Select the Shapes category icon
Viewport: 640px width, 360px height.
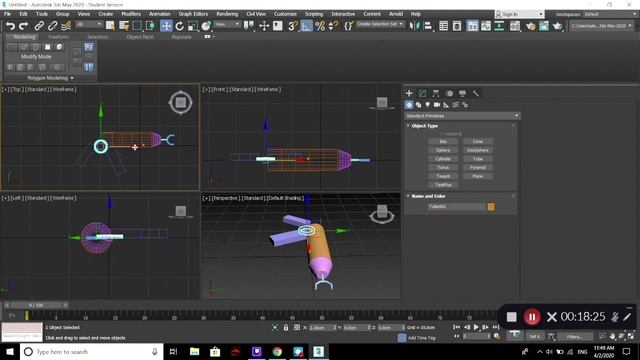pos(418,105)
